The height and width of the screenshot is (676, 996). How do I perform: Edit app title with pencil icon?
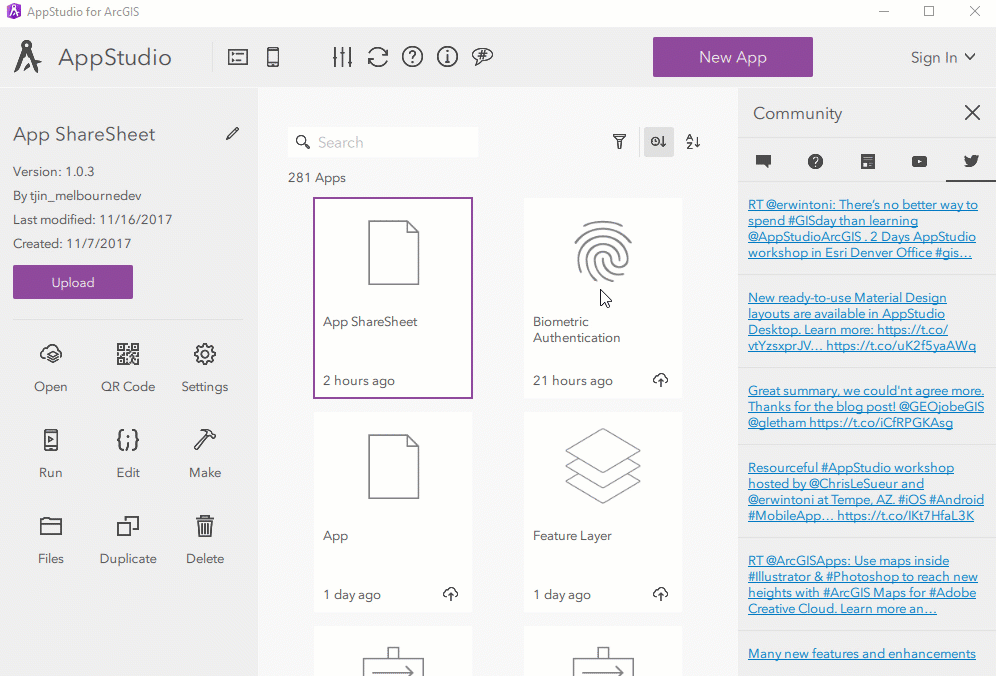tap(232, 133)
